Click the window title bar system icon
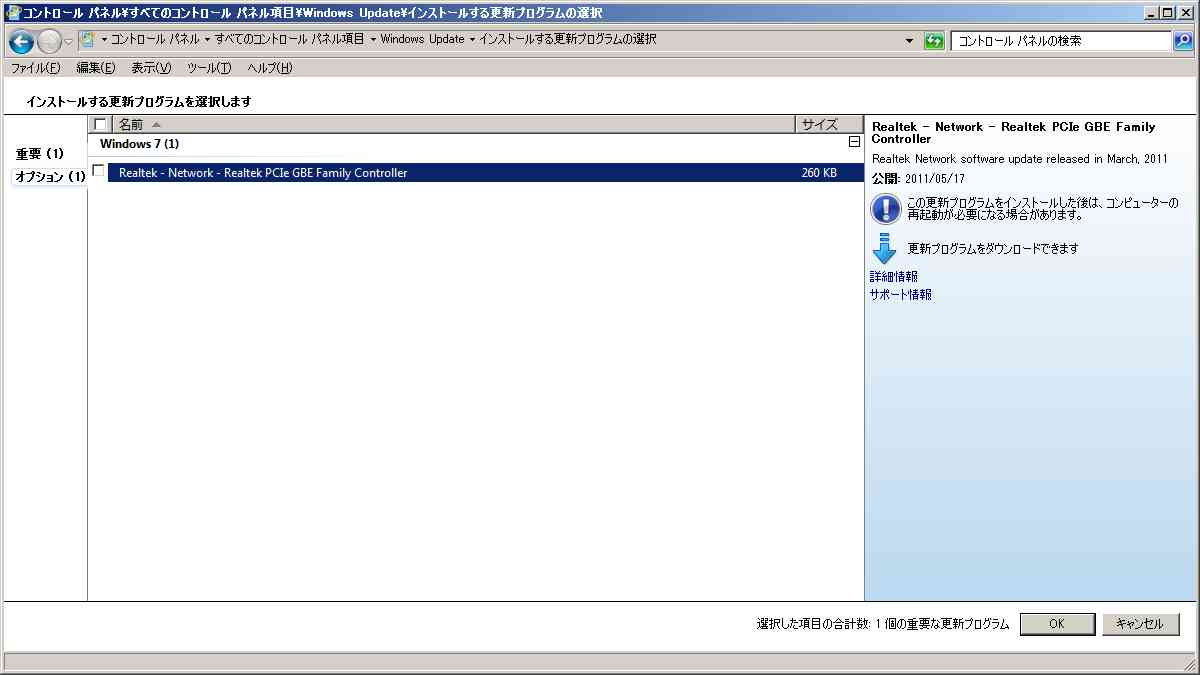The image size is (1200, 675). 13,13
